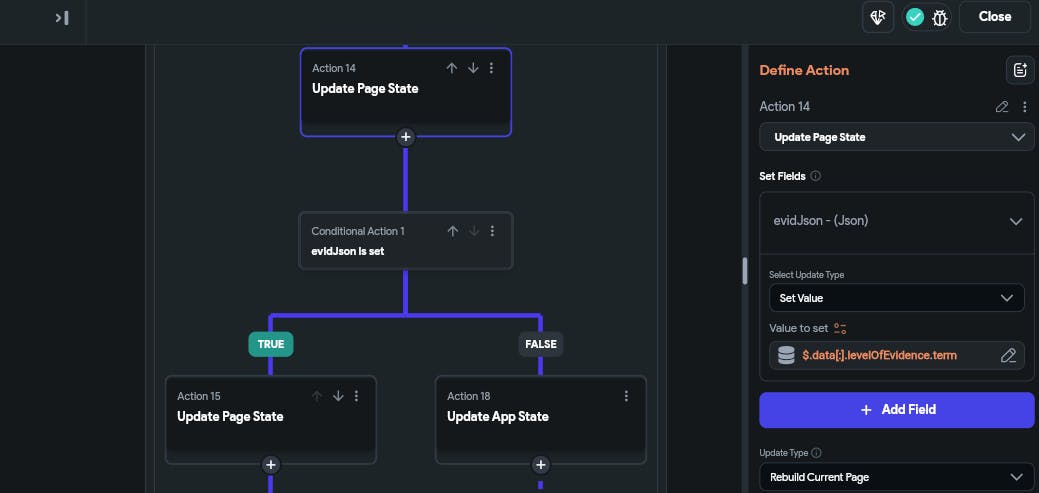Show Set Fields info tooltip icon
This screenshot has height=493, width=1039.
816,176
